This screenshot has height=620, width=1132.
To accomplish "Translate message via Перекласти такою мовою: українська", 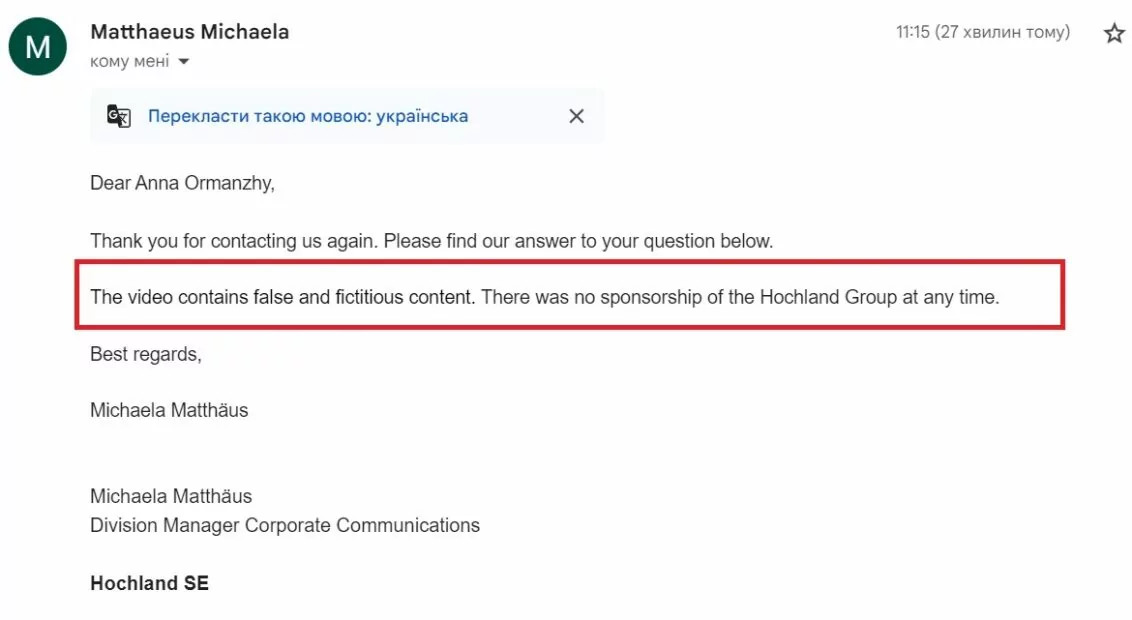I will point(308,116).
